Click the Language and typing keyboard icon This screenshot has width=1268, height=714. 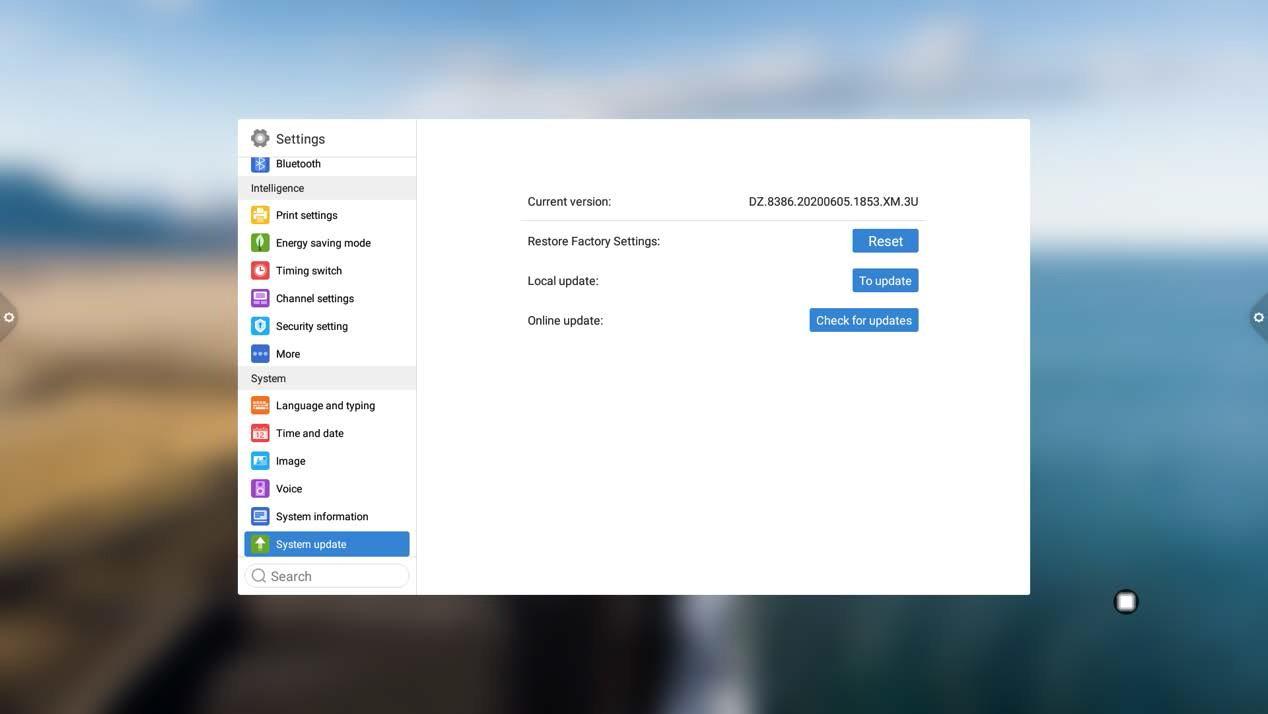(x=260, y=406)
